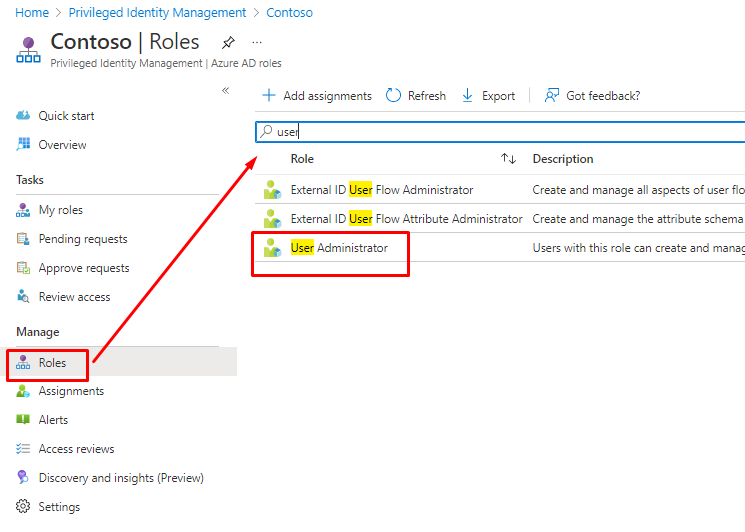Click the role search input field

pyautogui.click(x=500, y=131)
